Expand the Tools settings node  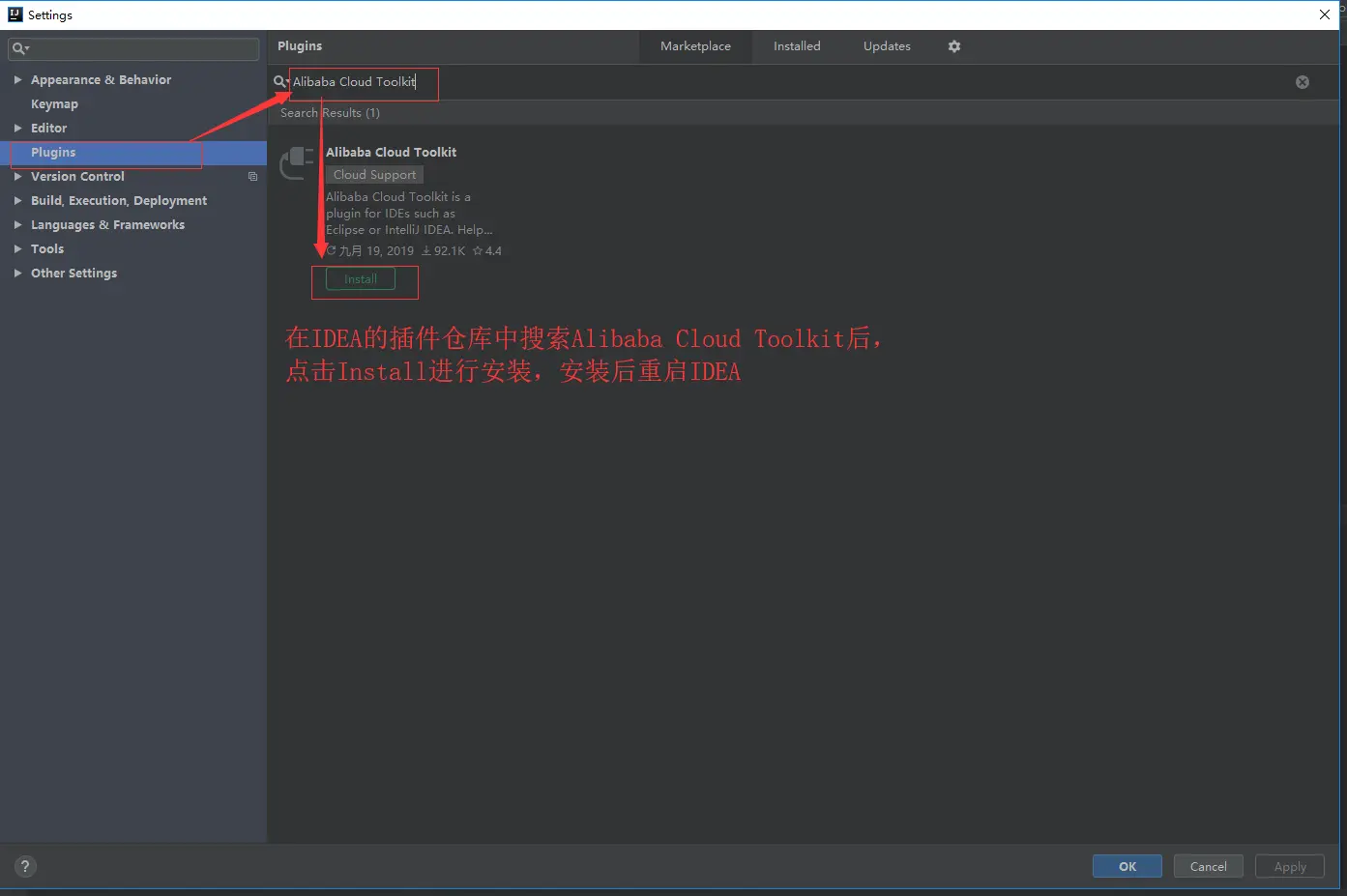click(x=17, y=249)
